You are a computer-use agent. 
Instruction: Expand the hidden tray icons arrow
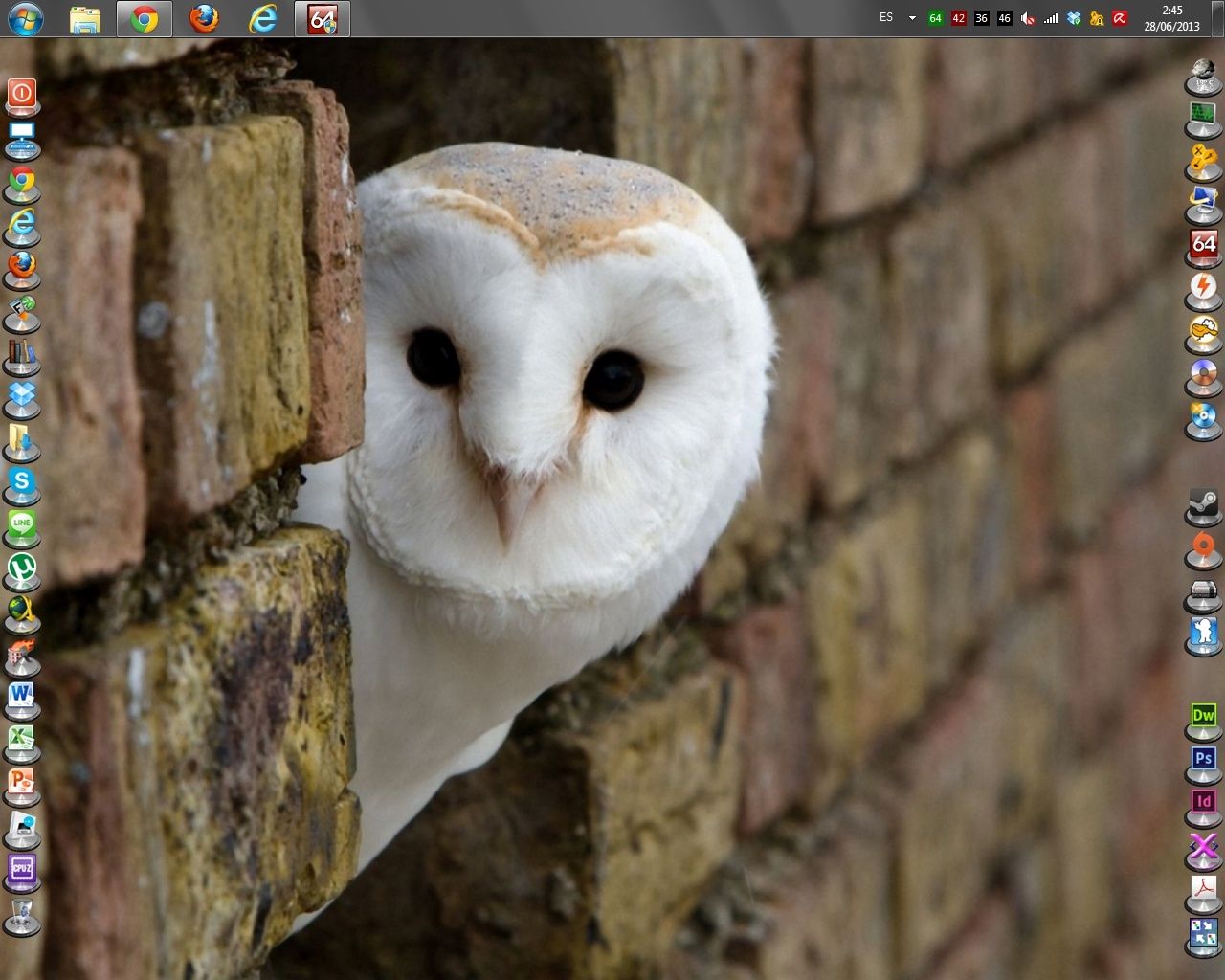tap(912, 18)
